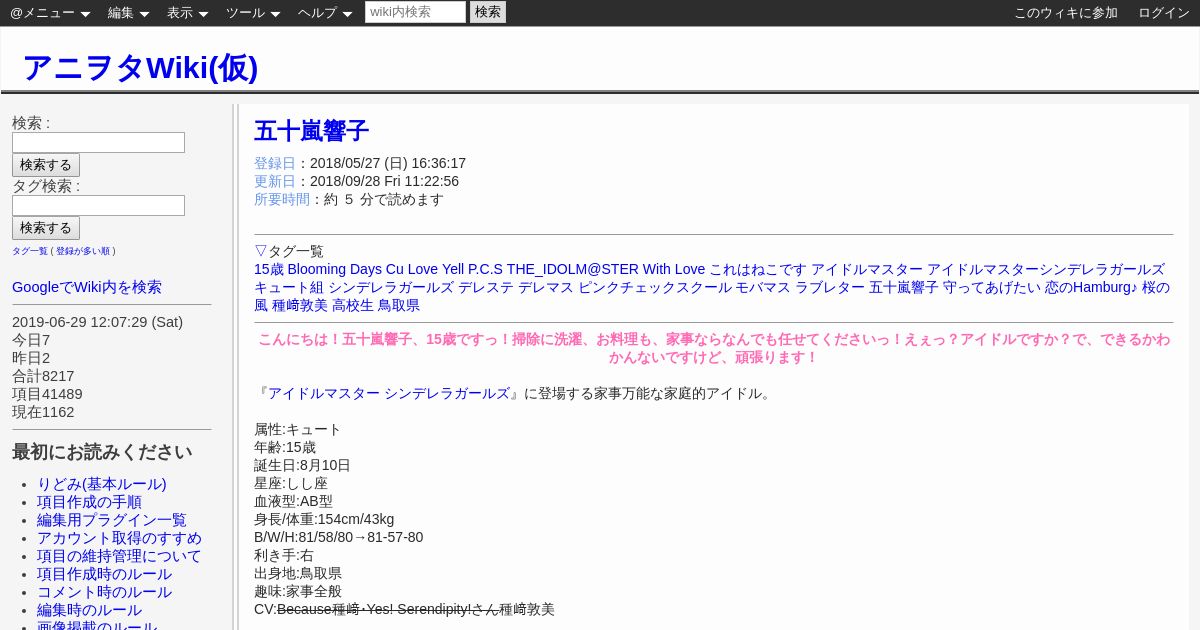Open the 編集 dropdown menu
This screenshot has height=630, width=1200.
coord(129,13)
